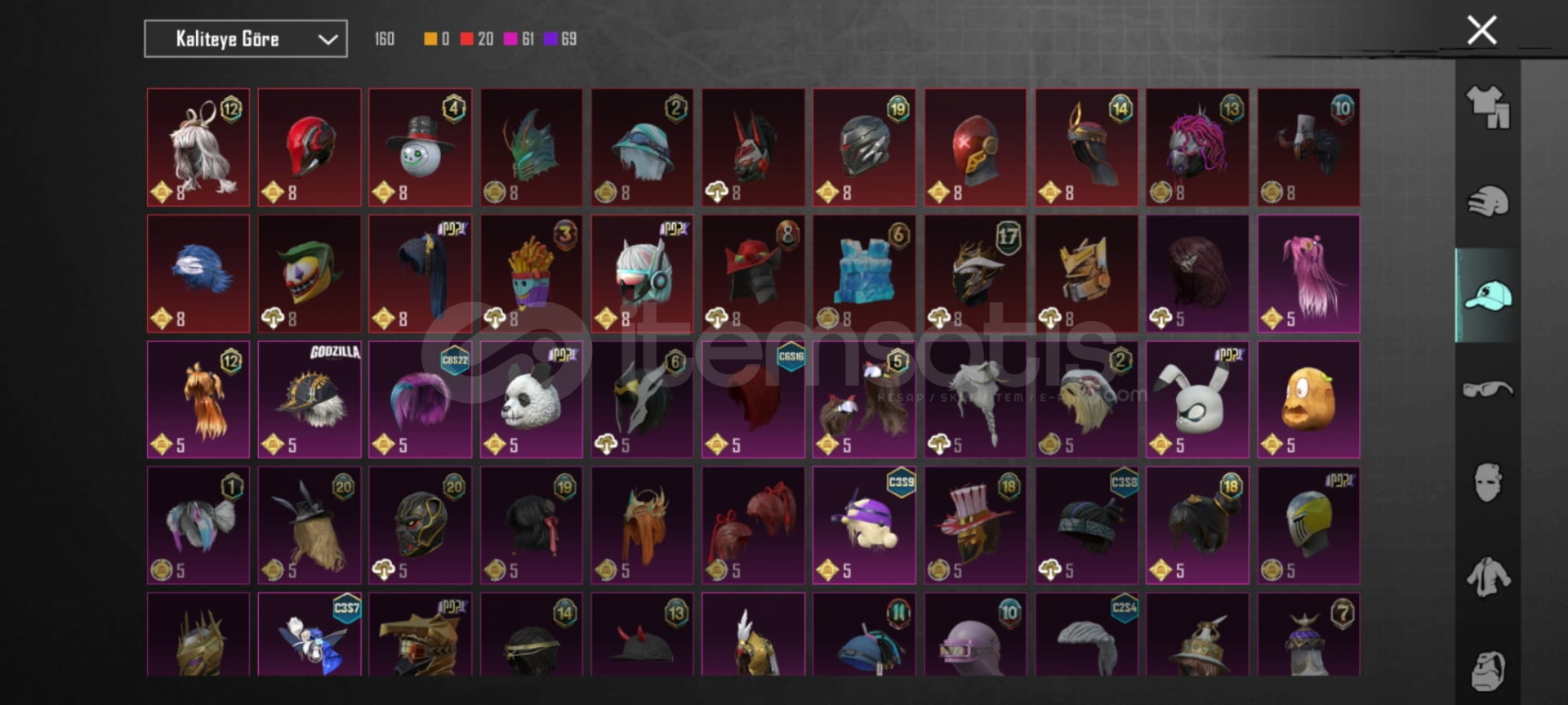1568x705 pixels.
Task: Select the white panda head item
Action: (532, 399)
